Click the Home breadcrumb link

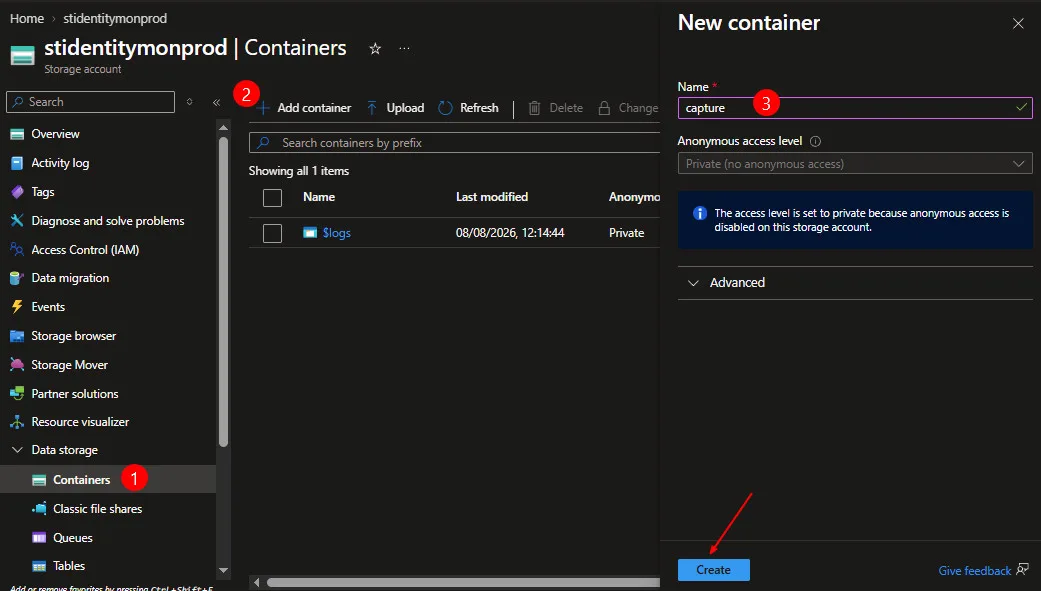click(27, 19)
